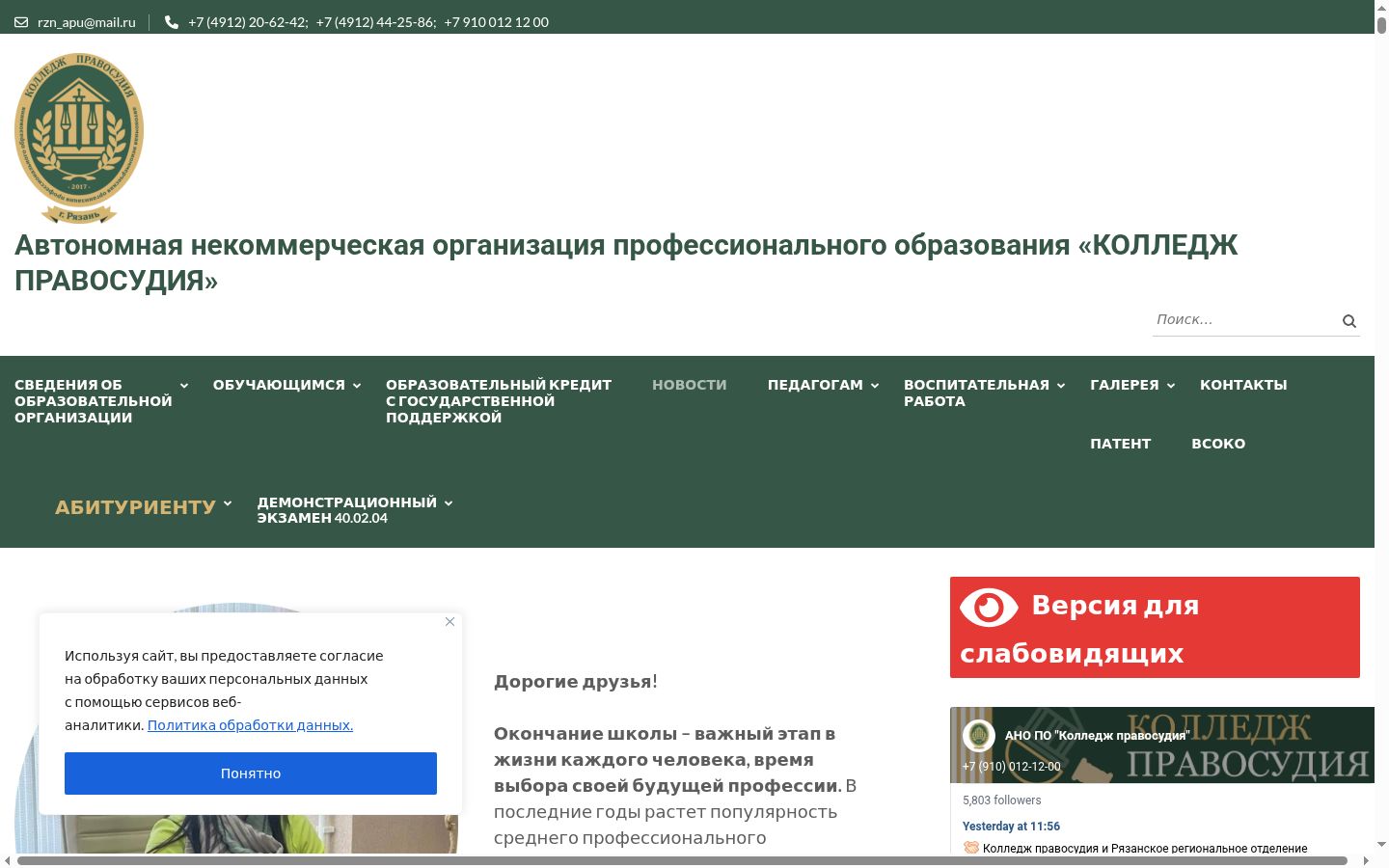Open the Галерея menu item
This screenshot has width=1389, height=868.
[x=1125, y=385]
